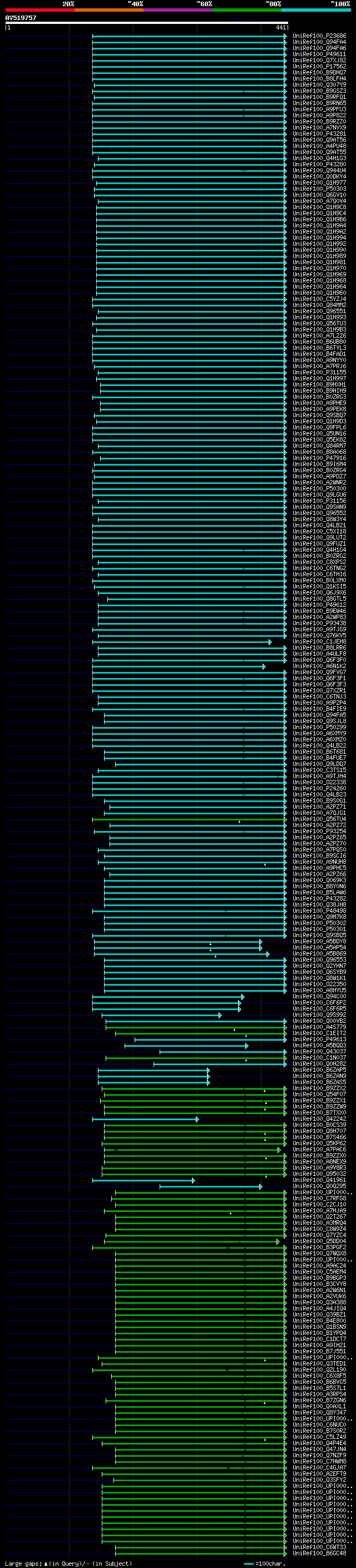Screen dimensions: 356x1568
Task: Open hit UniRef100_Q7XJ82
Action: coord(319,60)
